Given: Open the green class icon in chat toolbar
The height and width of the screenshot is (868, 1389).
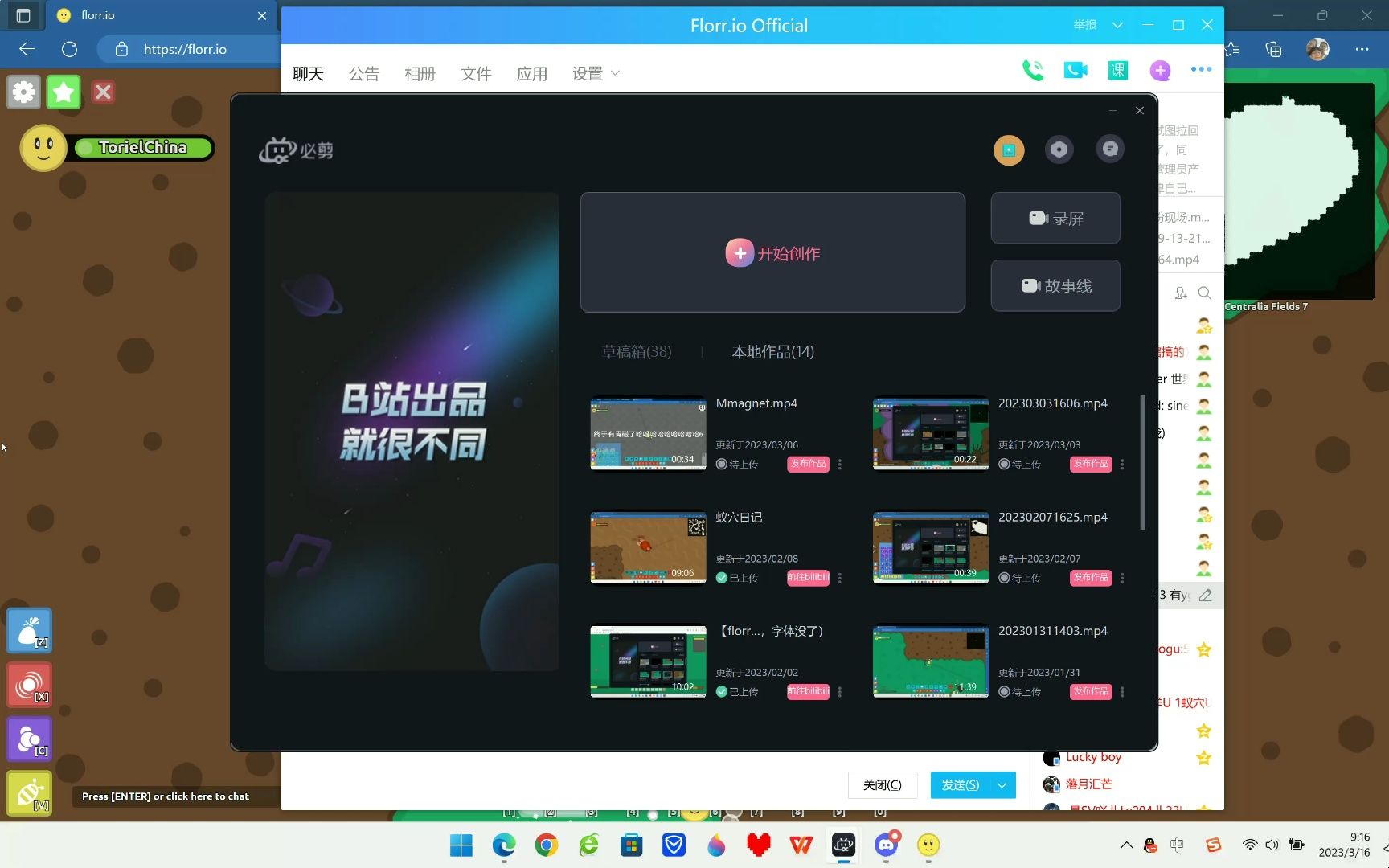Looking at the screenshot, I should [x=1118, y=71].
